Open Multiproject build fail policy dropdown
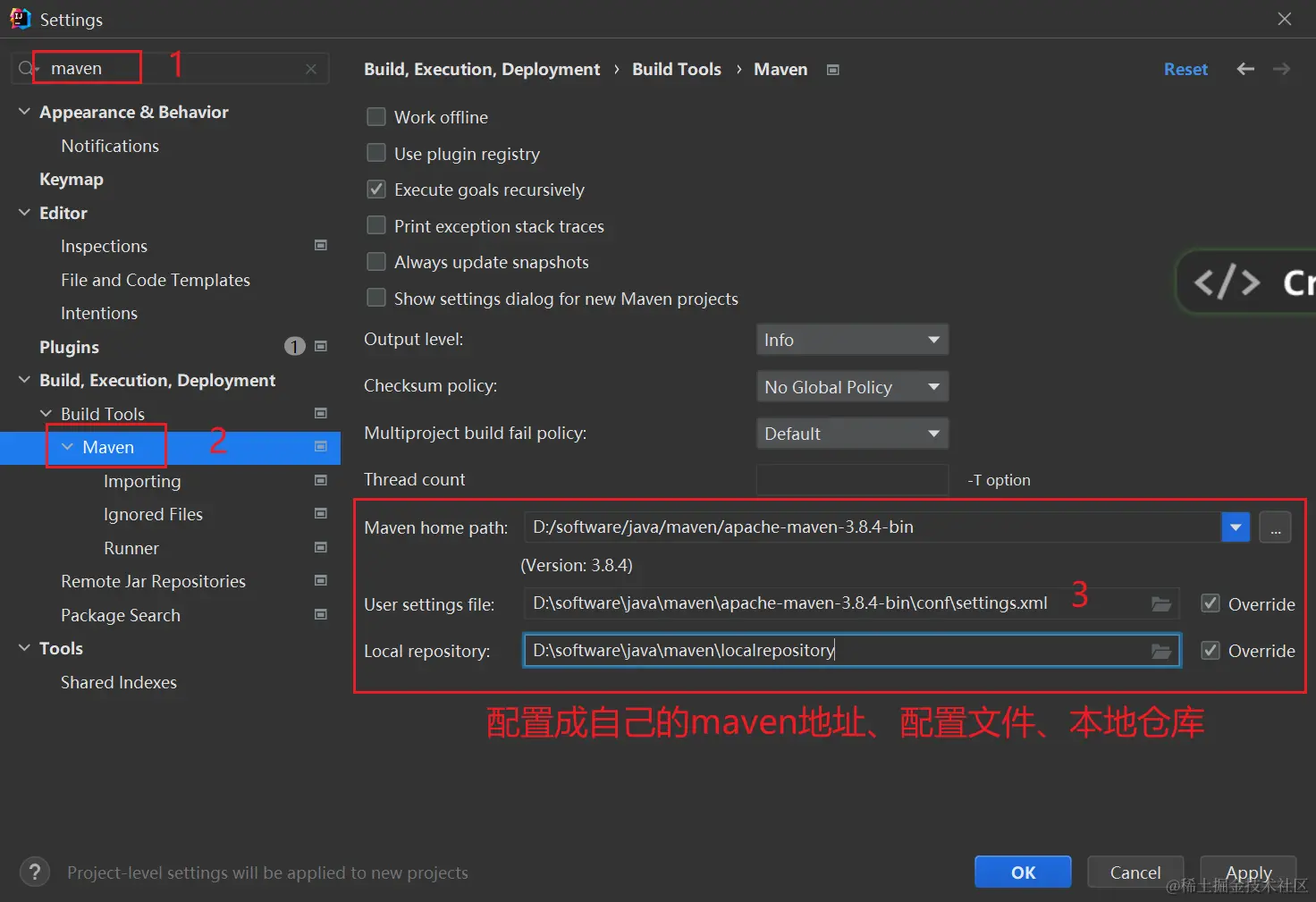 [852, 434]
